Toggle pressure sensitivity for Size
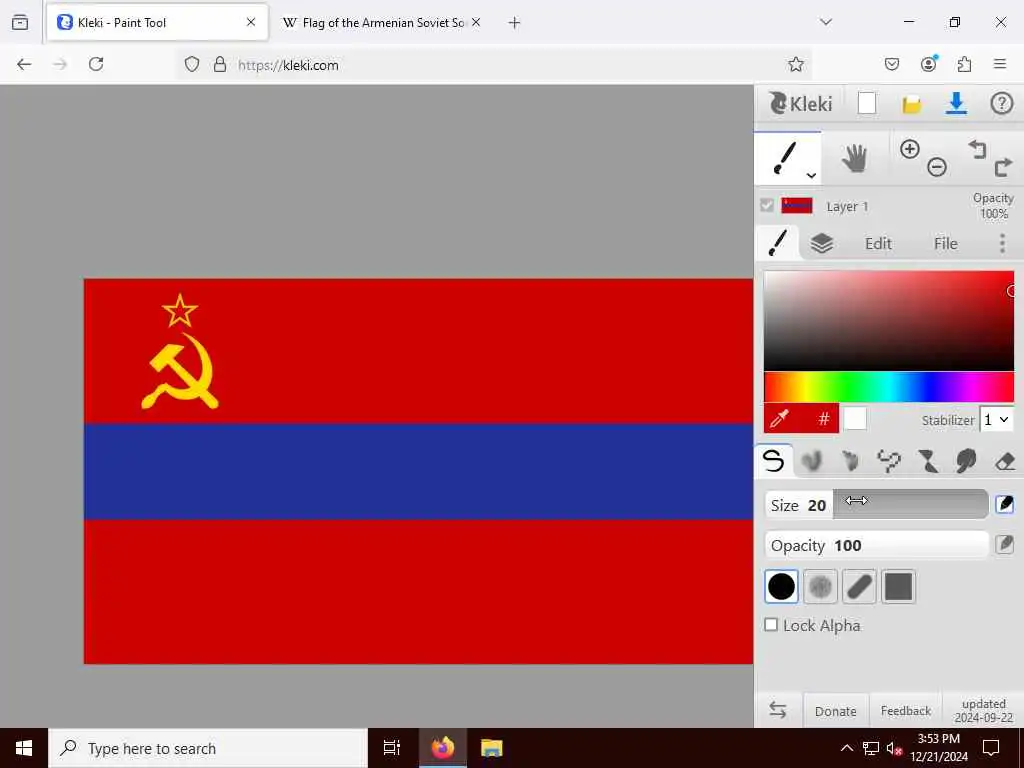1024x768 pixels. point(1004,504)
